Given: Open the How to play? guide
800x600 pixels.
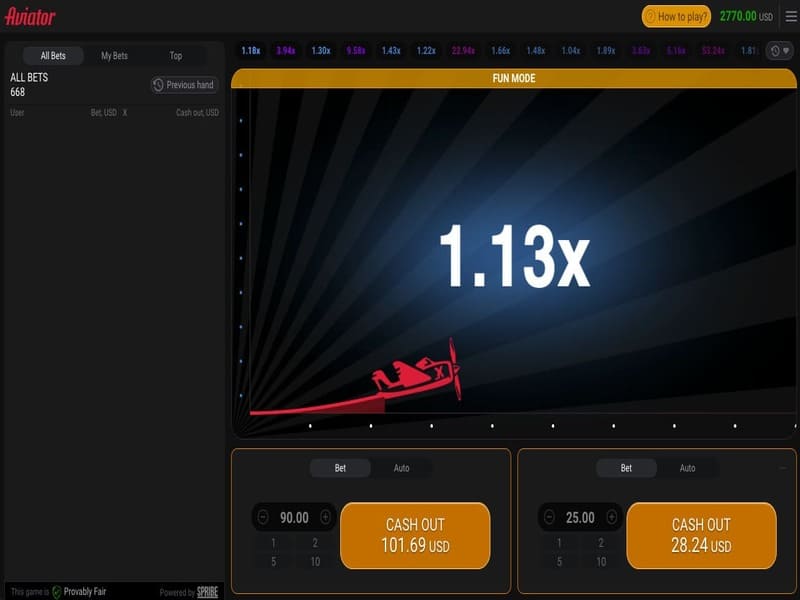Looking at the screenshot, I should tap(676, 16).
